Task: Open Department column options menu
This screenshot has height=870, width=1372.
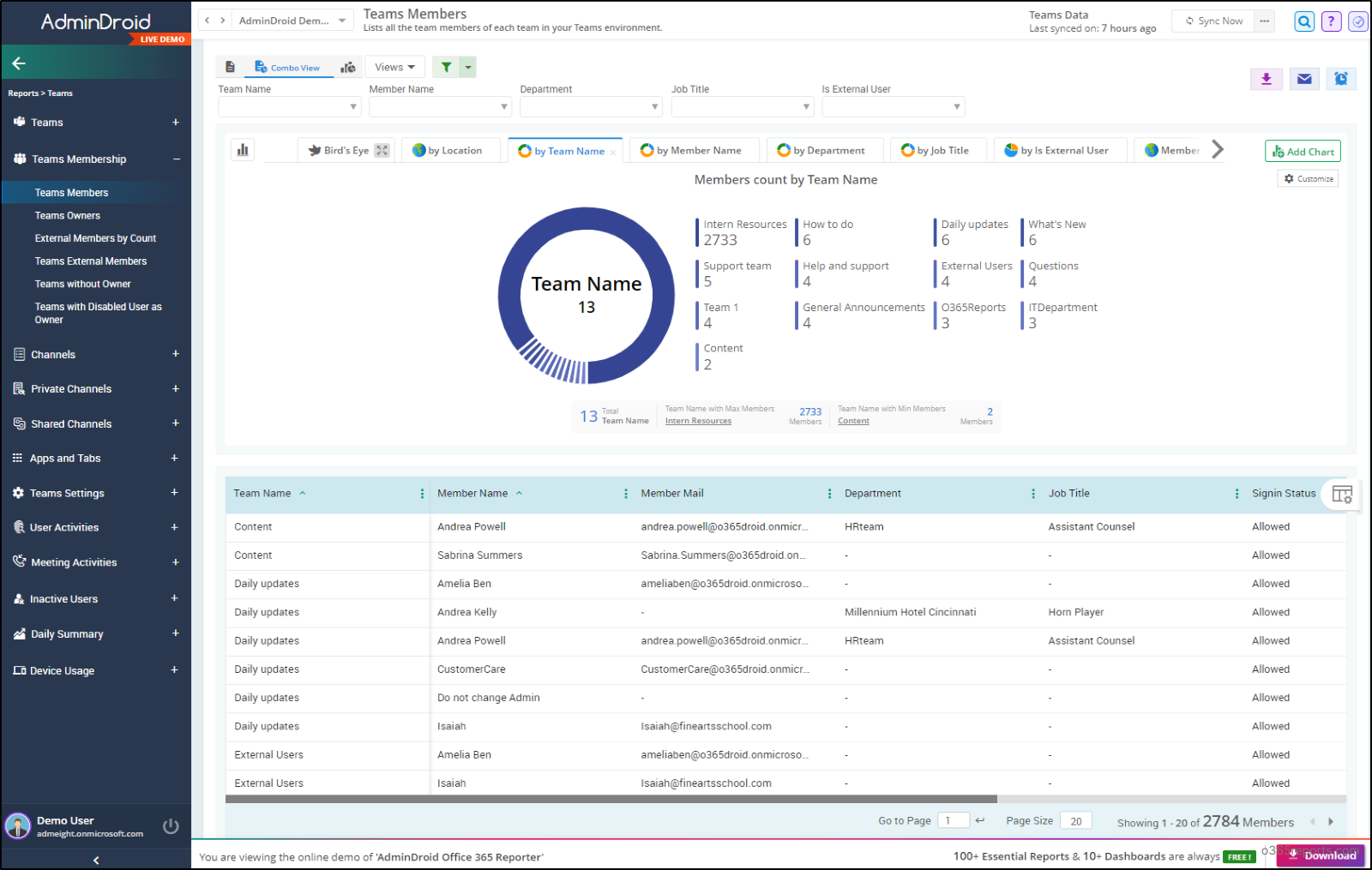Action: [x=1032, y=494]
